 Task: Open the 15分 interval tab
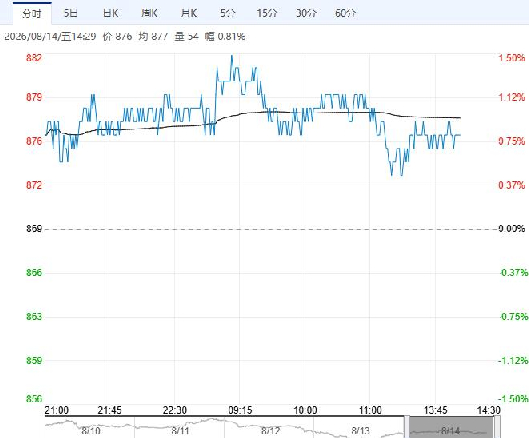point(267,13)
